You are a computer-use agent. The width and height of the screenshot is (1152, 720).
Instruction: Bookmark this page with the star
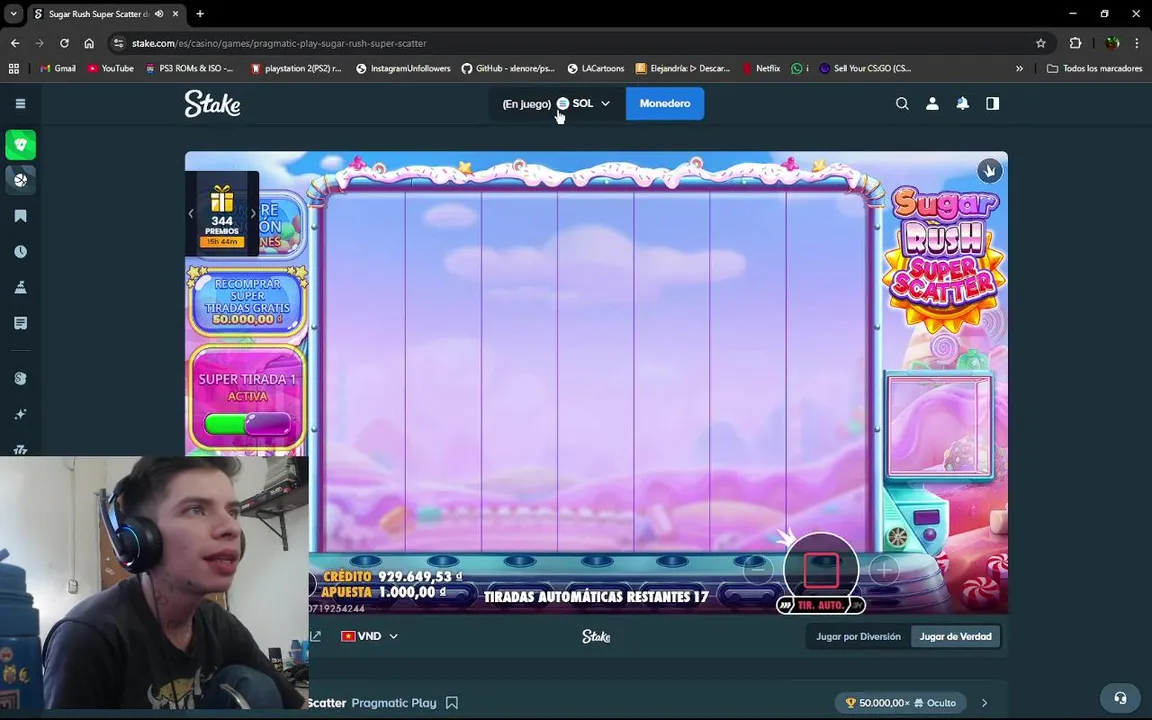[1040, 43]
